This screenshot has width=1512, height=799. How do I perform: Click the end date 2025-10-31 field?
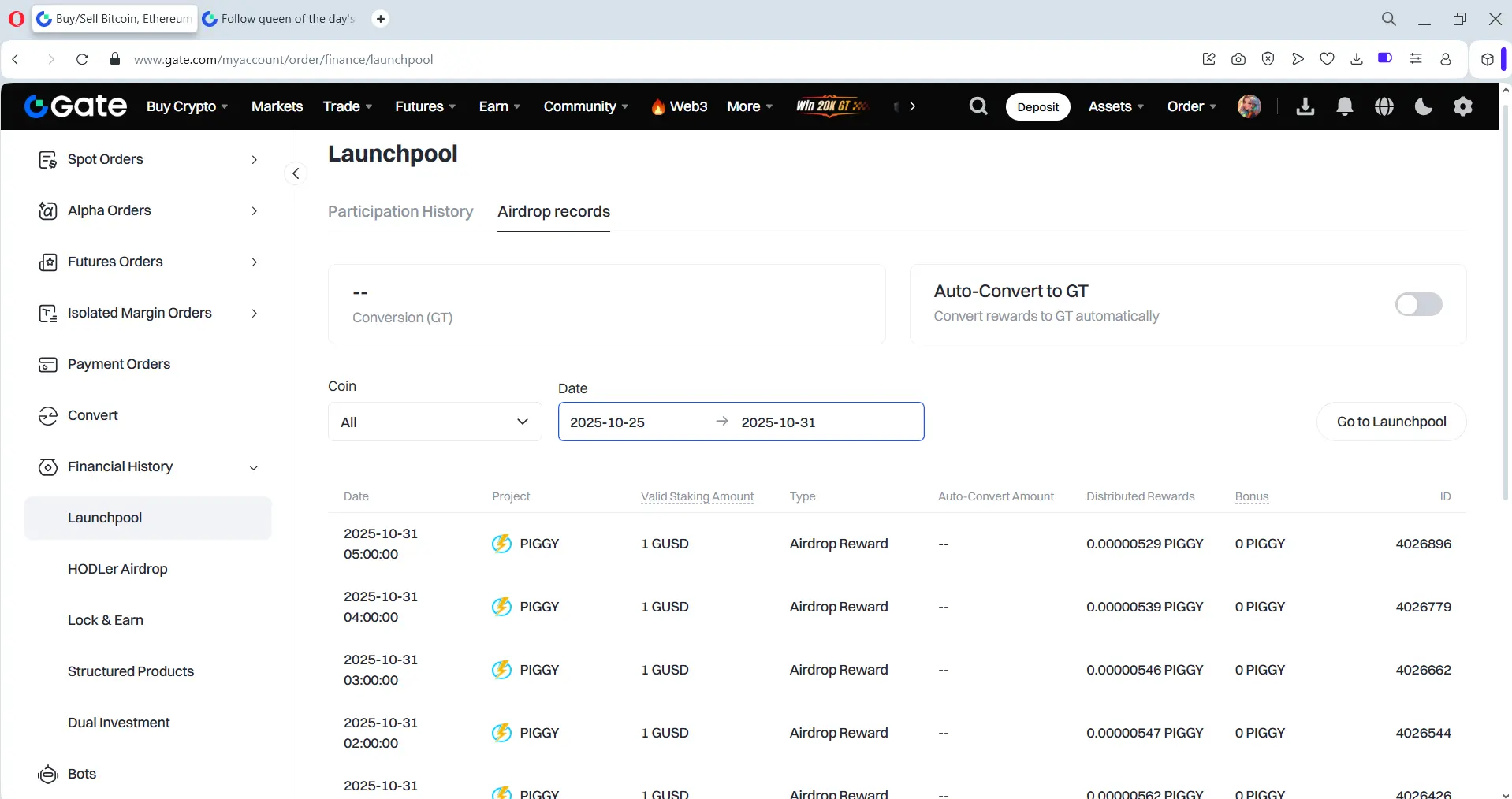click(779, 422)
